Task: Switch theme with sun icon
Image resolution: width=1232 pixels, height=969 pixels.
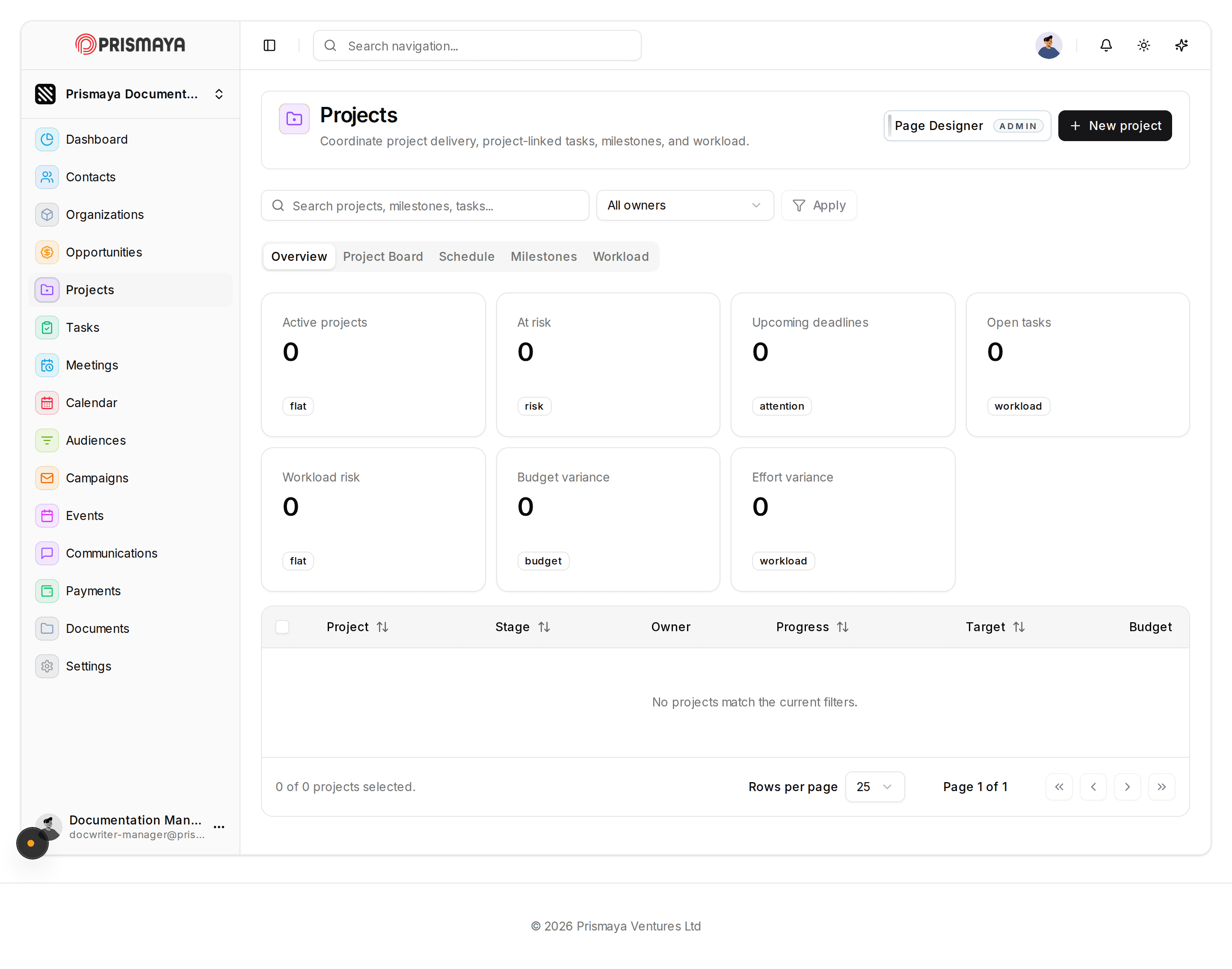Action: coord(1143,45)
